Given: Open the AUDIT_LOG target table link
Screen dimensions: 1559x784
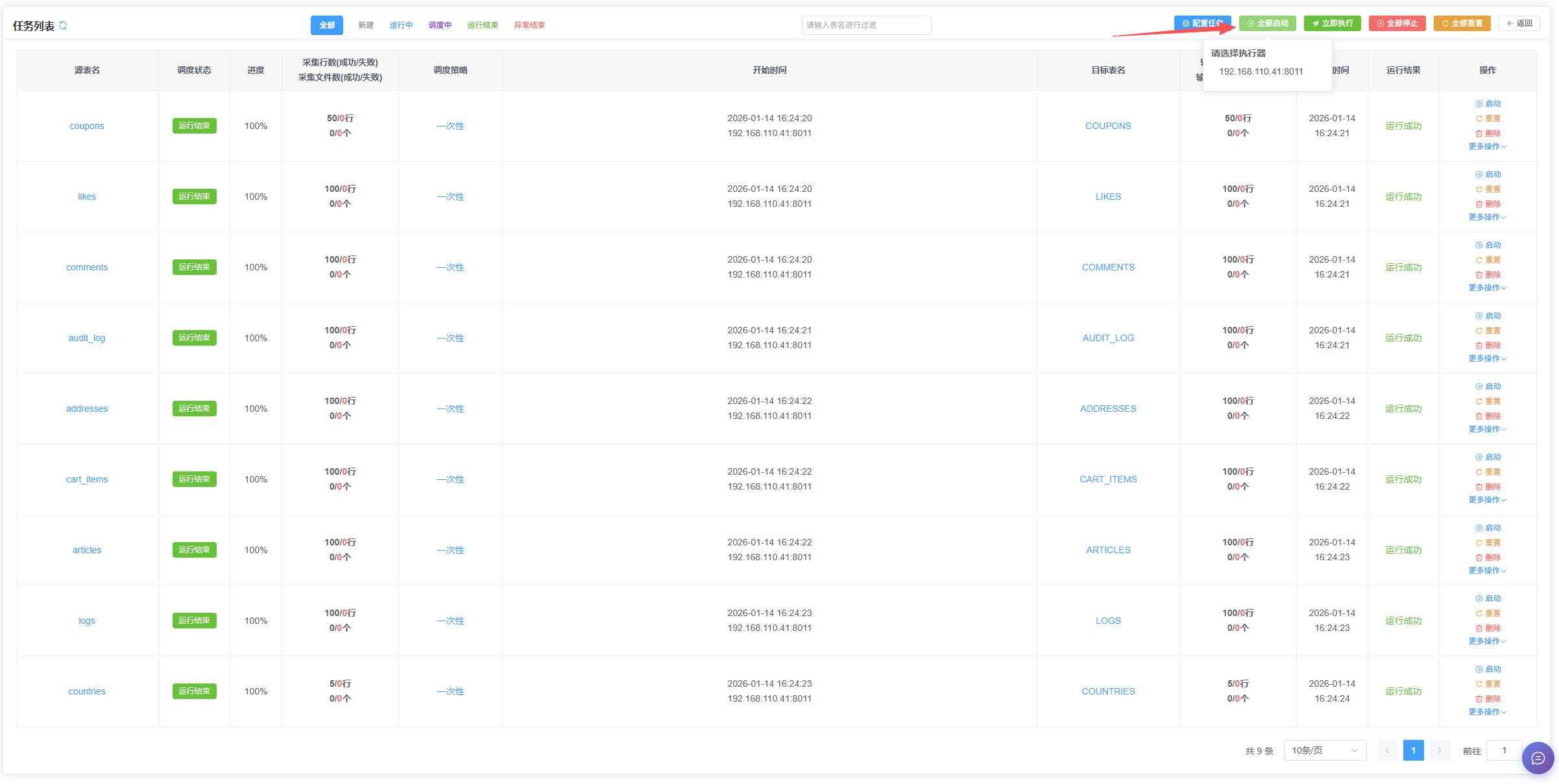Looking at the screenshot, I should (1108, 338).
